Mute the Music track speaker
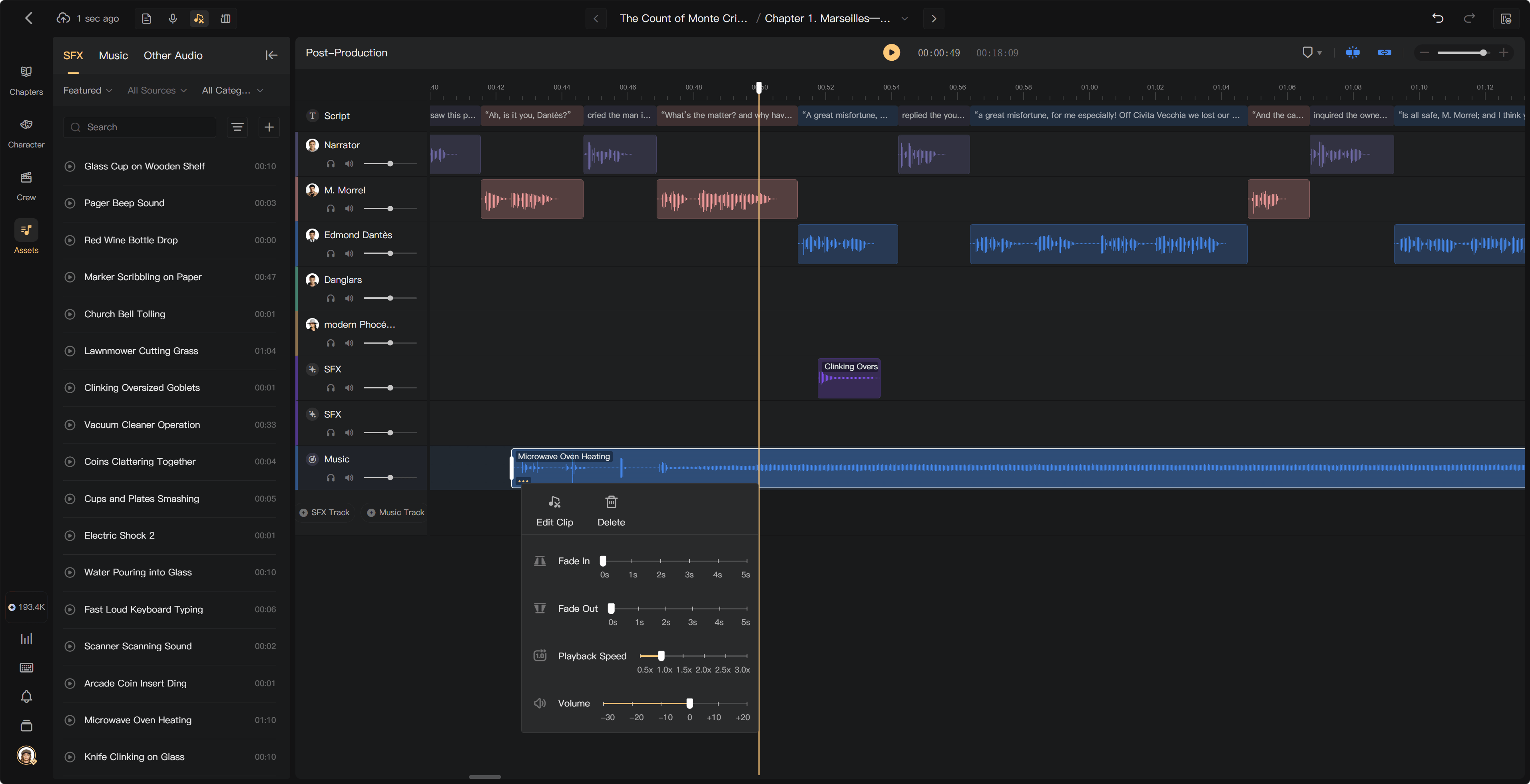Screen dimensions: 1530x784 tap(350, 478)
